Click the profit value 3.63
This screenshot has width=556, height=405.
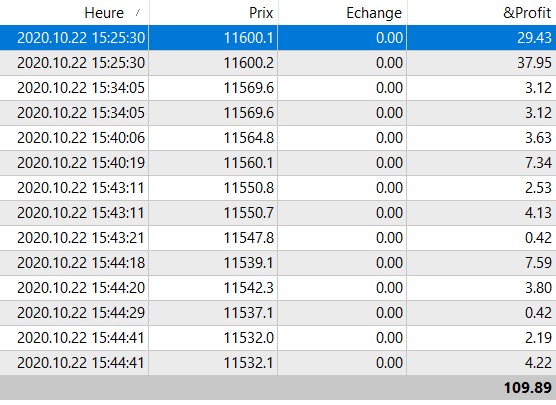point(538,138)
